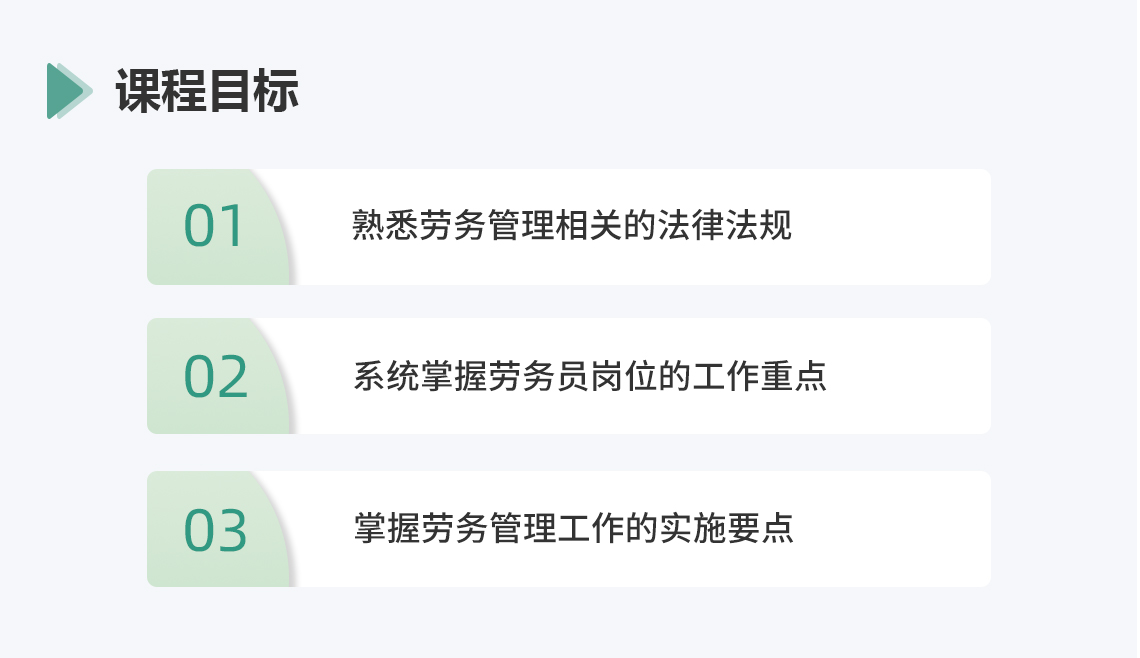This screenshot has height=658, width=1140.
Task: Select the line 掌握劳务管理工作的实施要点
Action: coord(573,528)
